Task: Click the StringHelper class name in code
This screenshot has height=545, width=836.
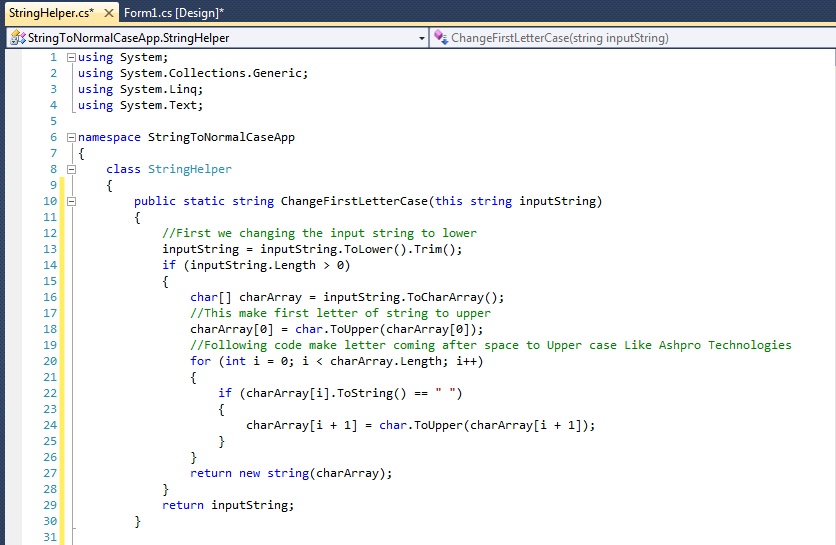Action: click(190, 169)
